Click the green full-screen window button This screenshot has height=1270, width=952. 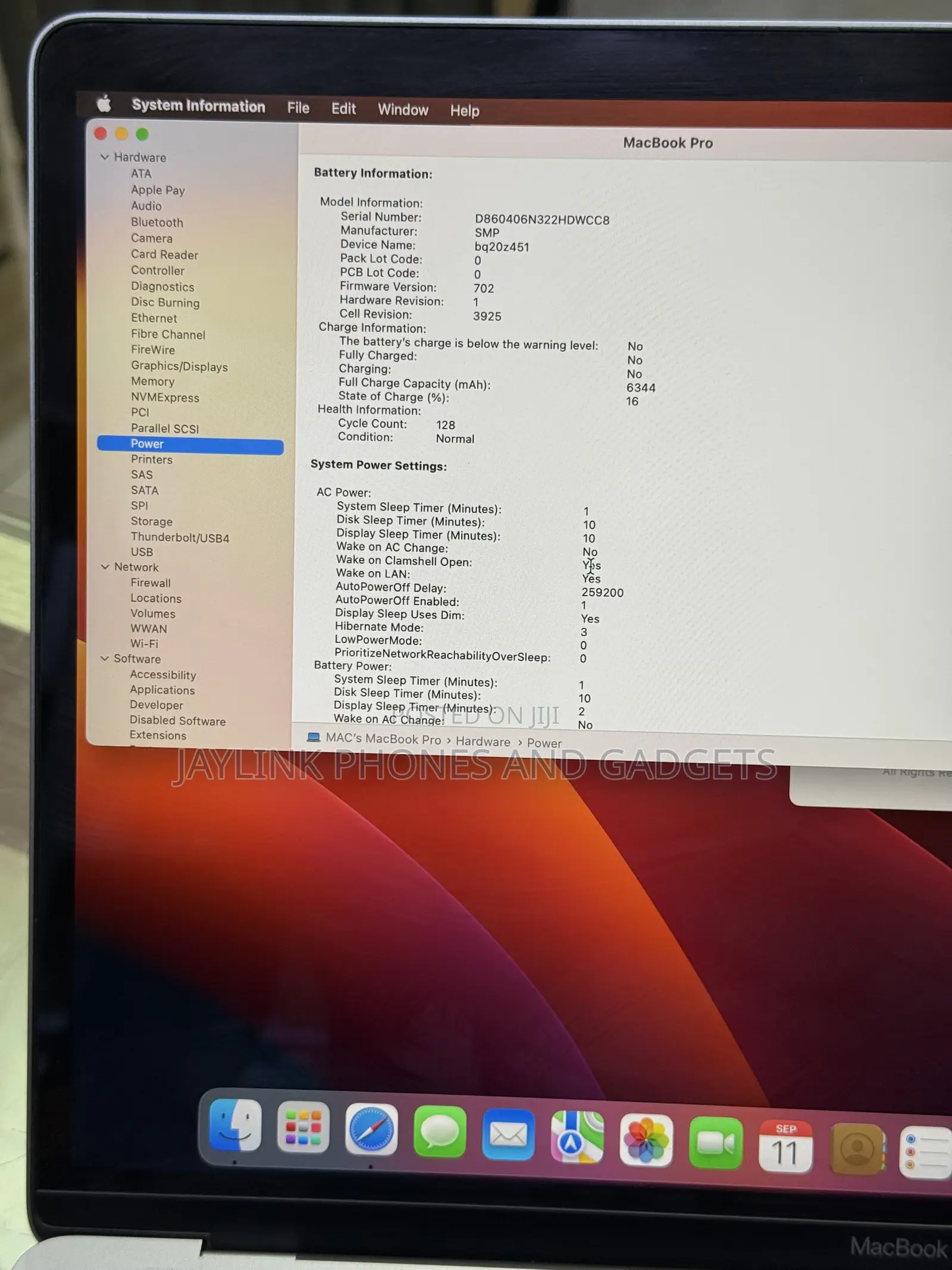click(x=142, y=134)
